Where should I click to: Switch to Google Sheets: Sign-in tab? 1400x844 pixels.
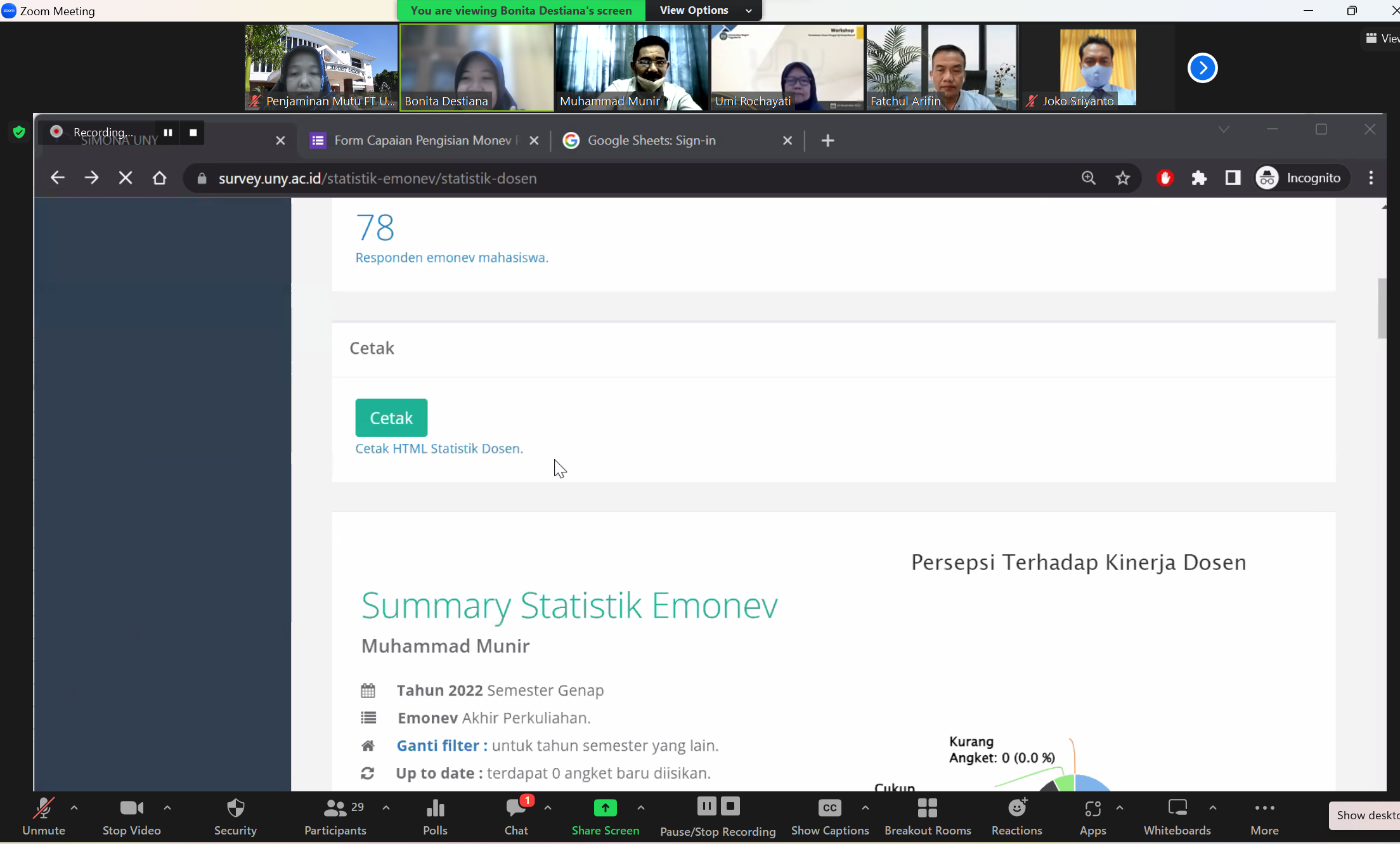coord(652,140)
